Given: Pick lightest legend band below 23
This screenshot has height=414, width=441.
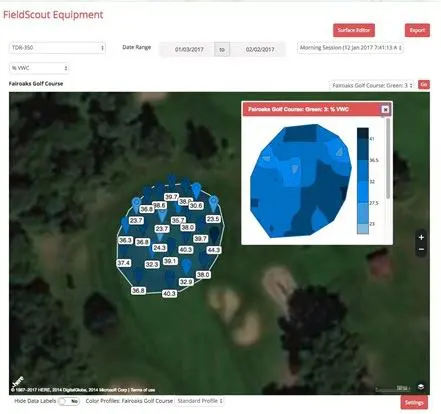Looking at the screenshot, I should pos(363,229).
